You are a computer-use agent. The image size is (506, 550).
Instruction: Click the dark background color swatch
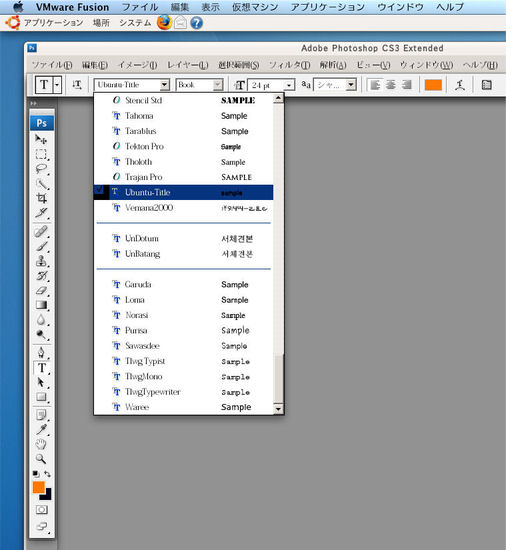coord(48,495)
